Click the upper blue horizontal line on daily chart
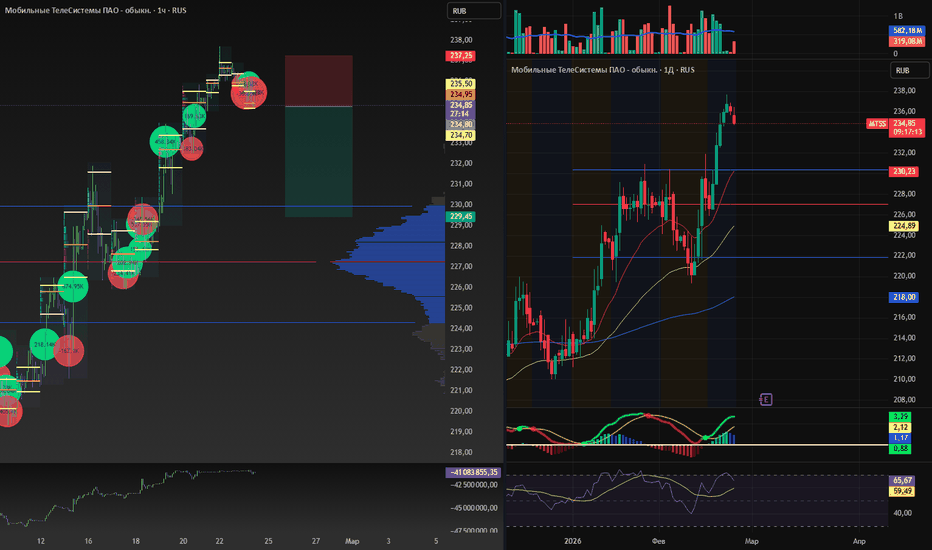 730,170
